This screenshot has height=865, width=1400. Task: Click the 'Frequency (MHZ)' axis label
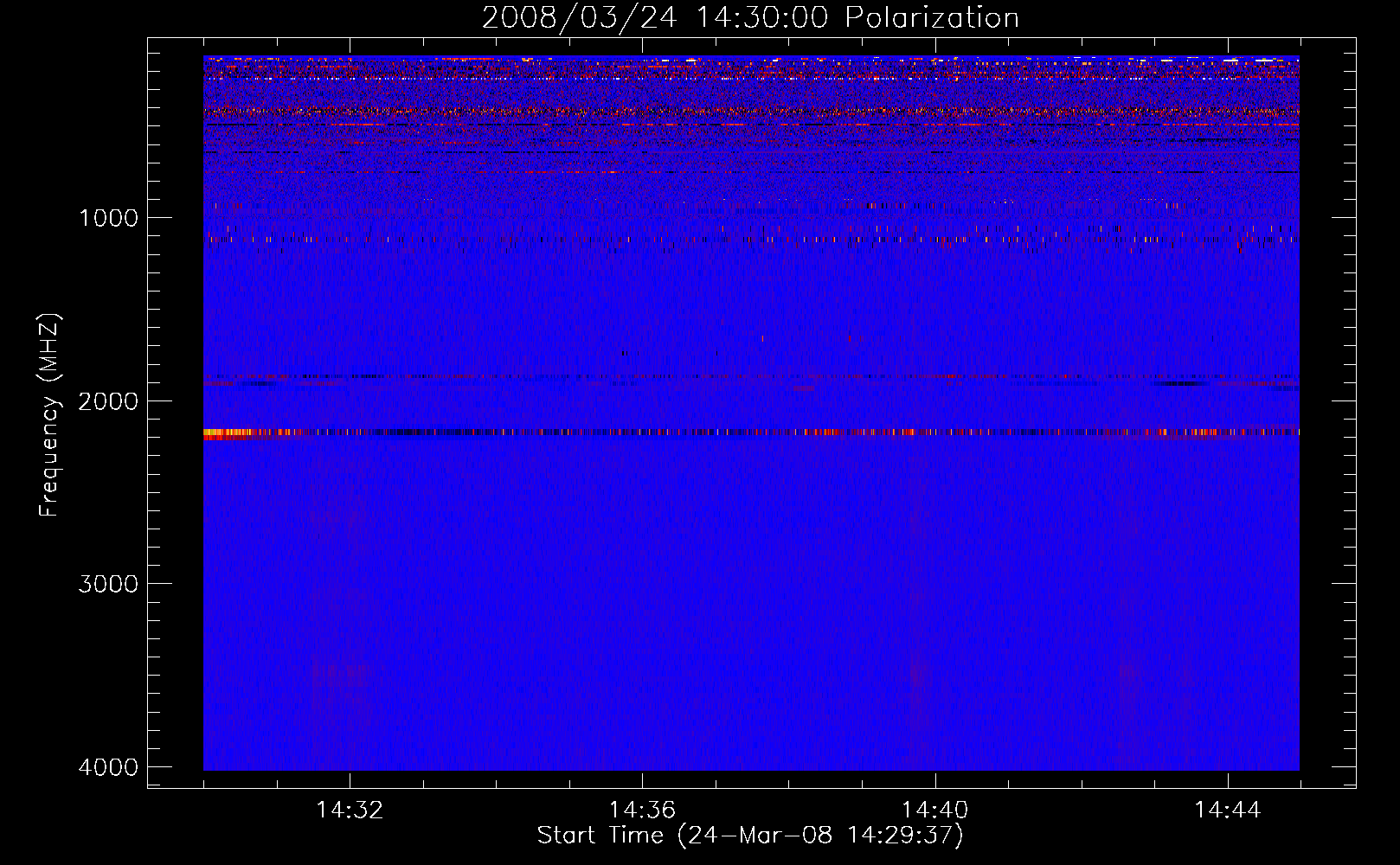coord(49,415)
